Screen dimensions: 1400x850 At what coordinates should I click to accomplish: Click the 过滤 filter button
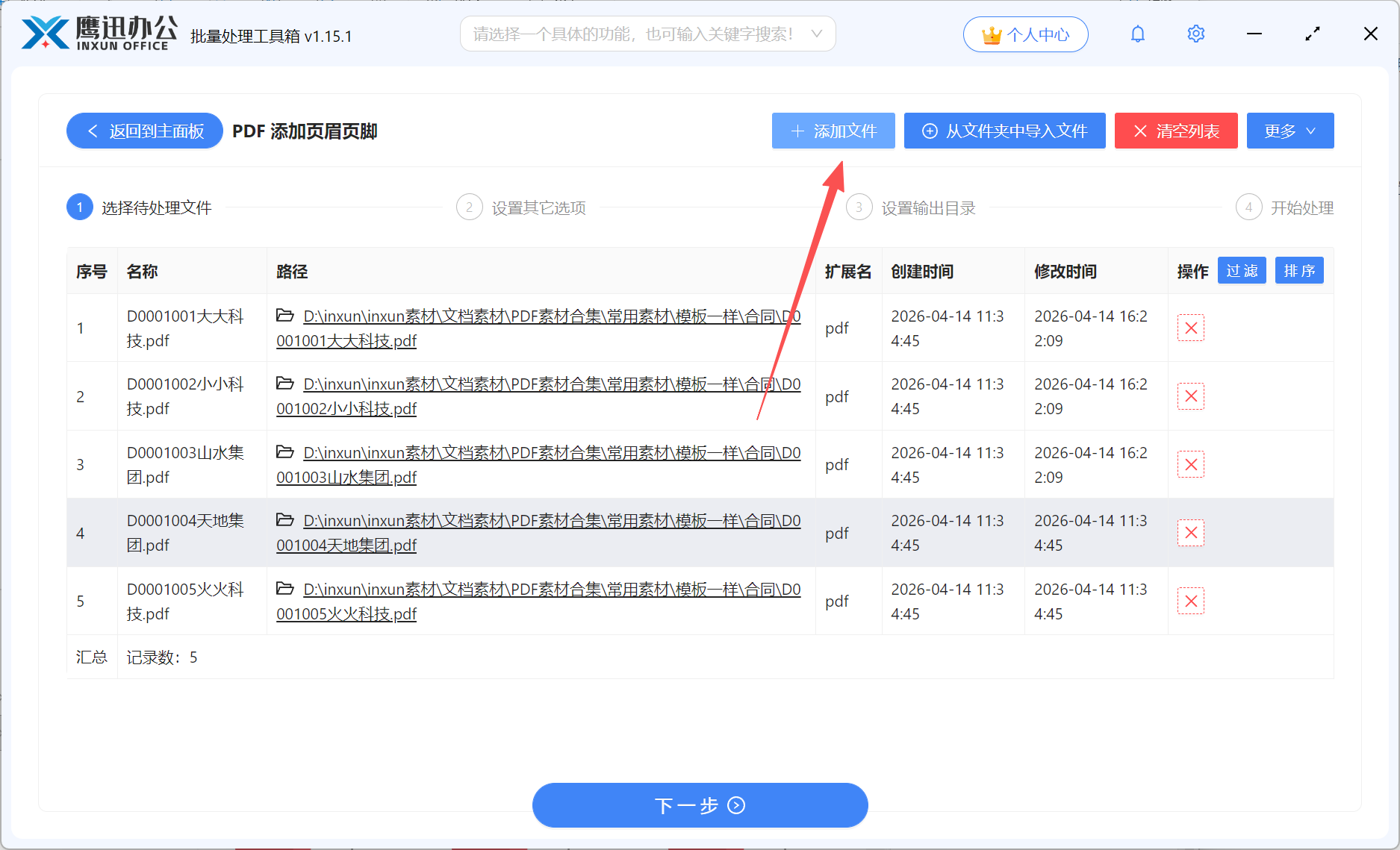(1242, 271)
